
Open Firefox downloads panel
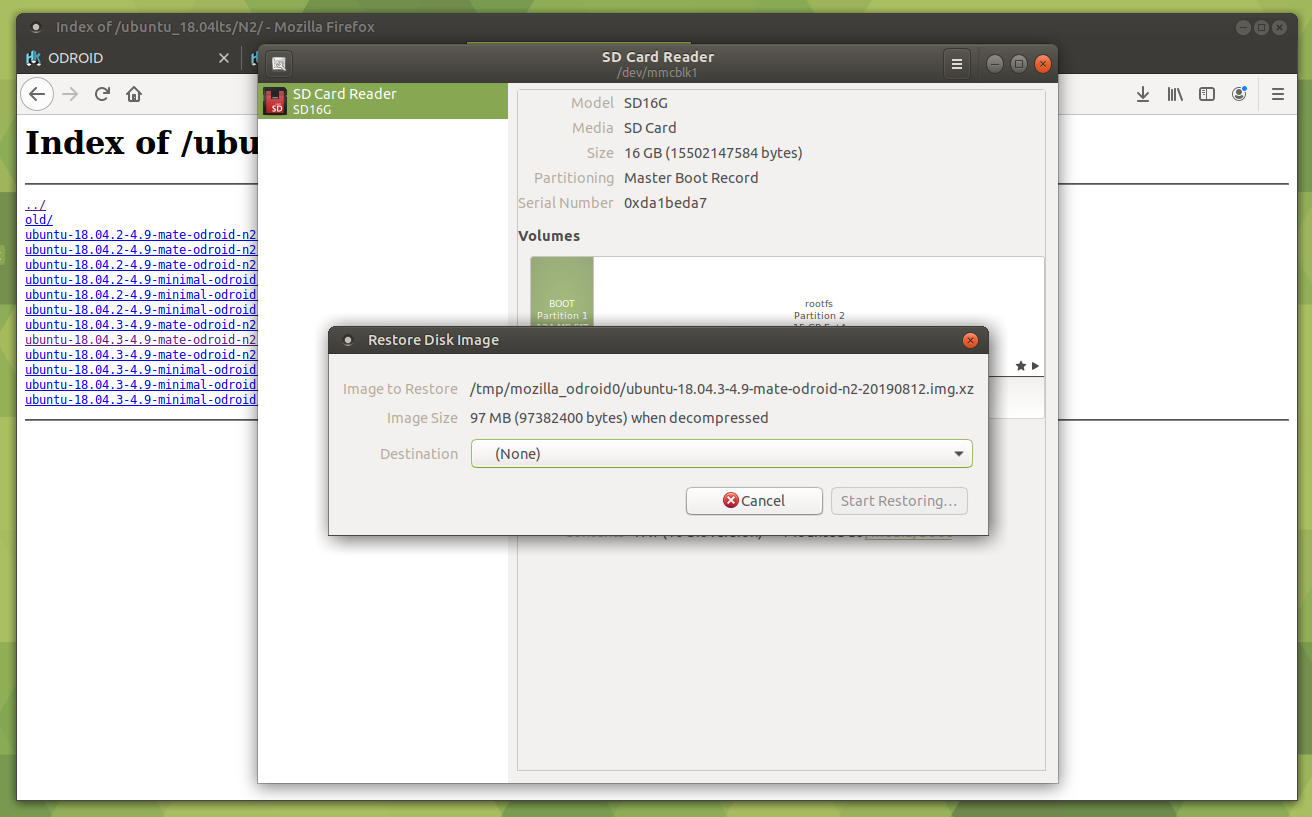coord(1142,94)
